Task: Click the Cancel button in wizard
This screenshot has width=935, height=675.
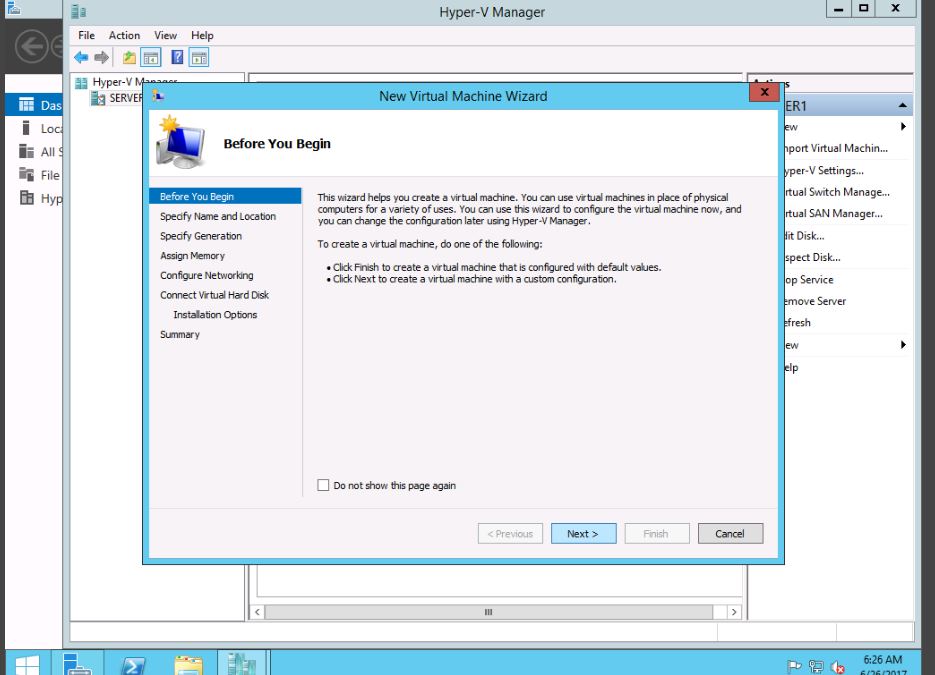Action: coord(730,534)
